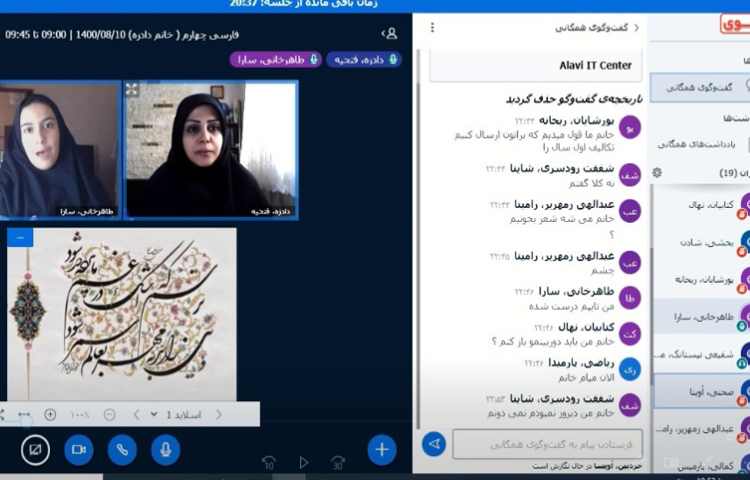
Task: Start screen sharing
Action: point(35,449)
